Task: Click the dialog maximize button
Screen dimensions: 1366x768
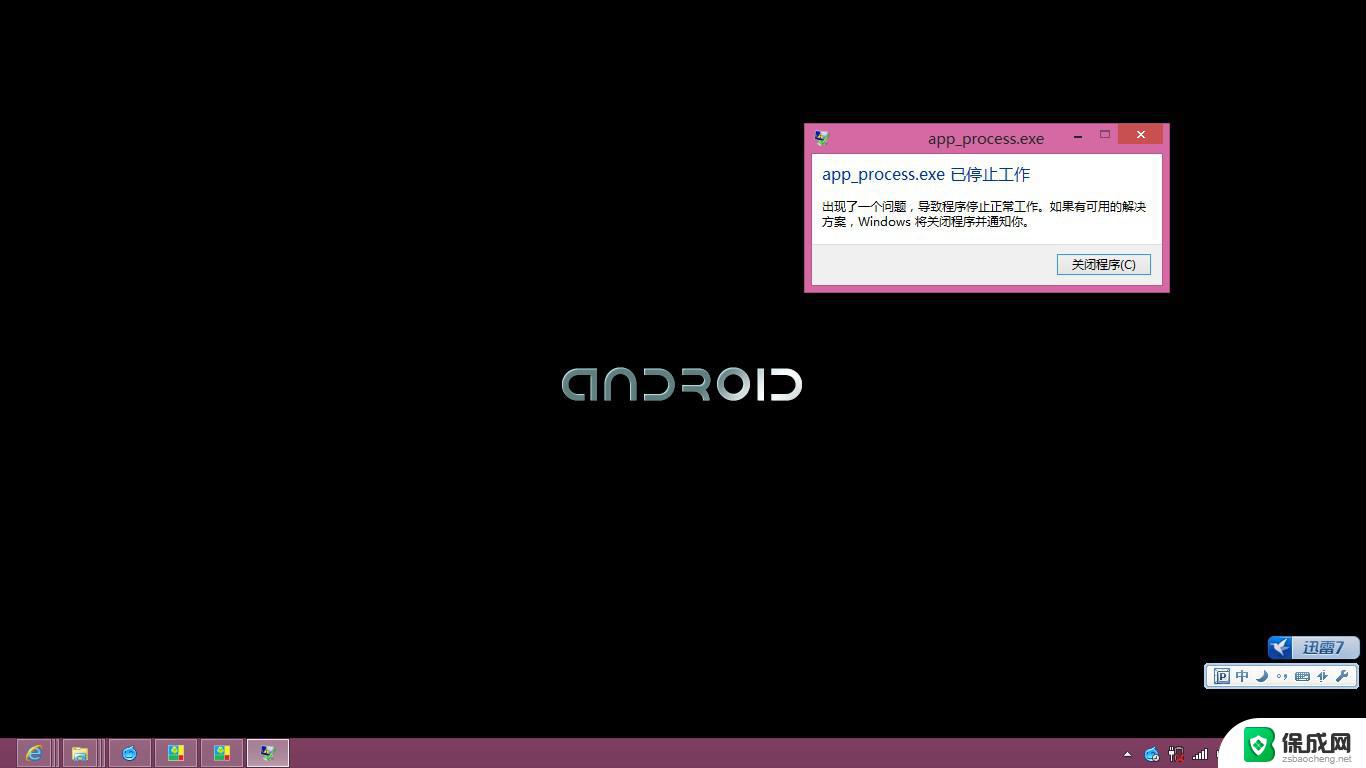Action: [1105, 134]
